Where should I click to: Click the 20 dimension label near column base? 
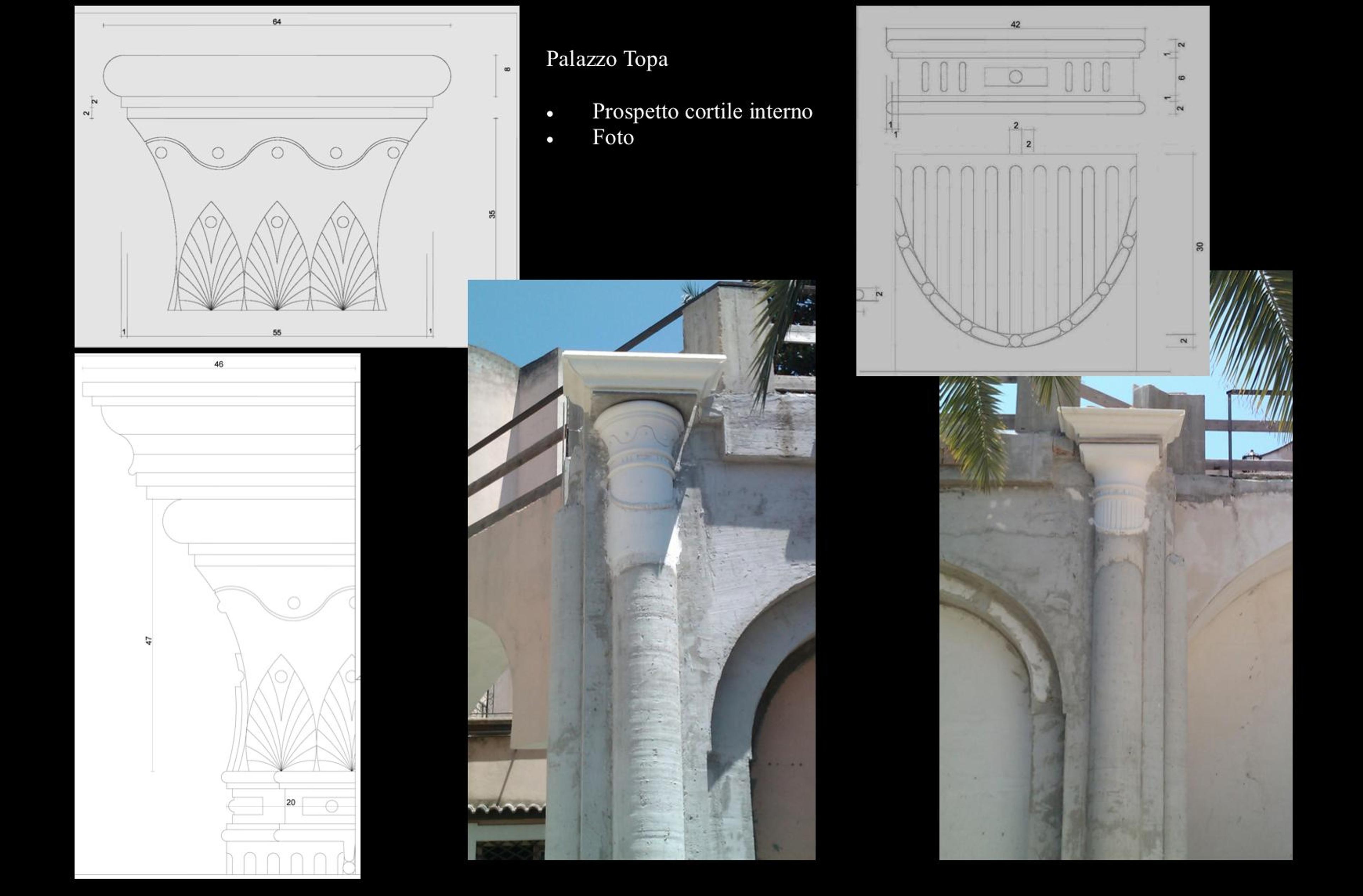point(290,802)
